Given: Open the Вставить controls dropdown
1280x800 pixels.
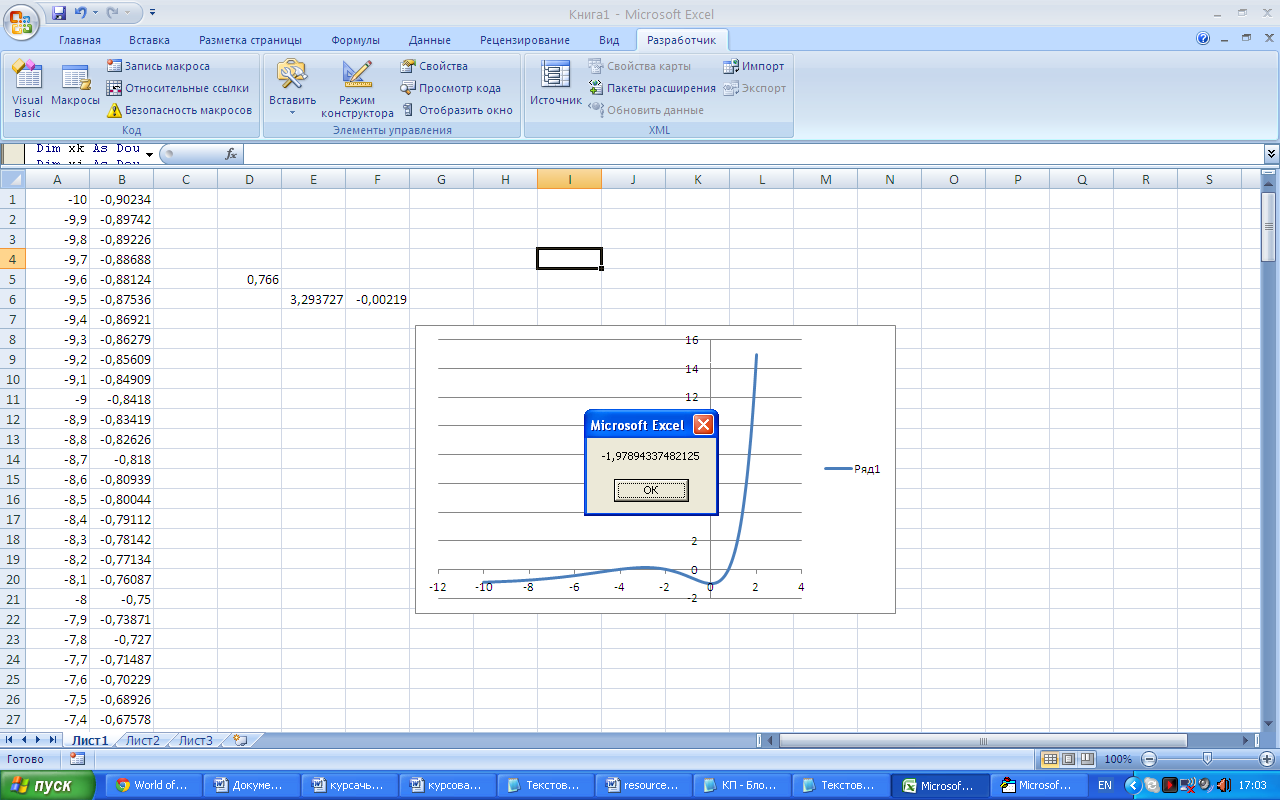Looking at the screenshot, I should point(292,88).
